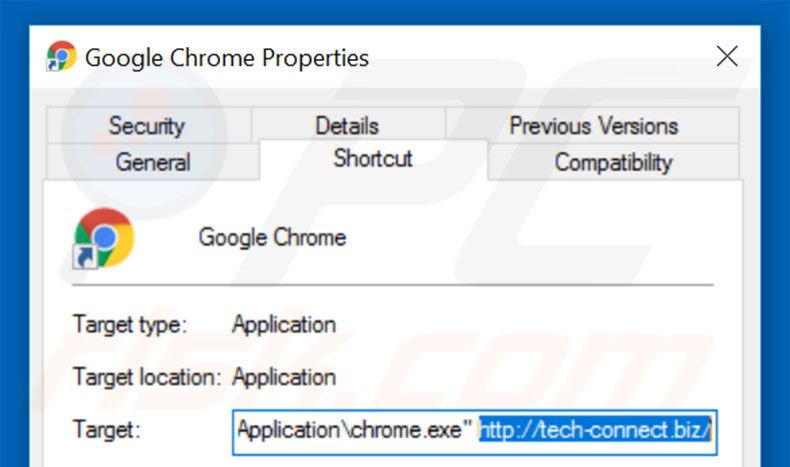Switch to the Previous Versions tab
Viewport: 790px width, 467px height.
(x=593, y=125)
